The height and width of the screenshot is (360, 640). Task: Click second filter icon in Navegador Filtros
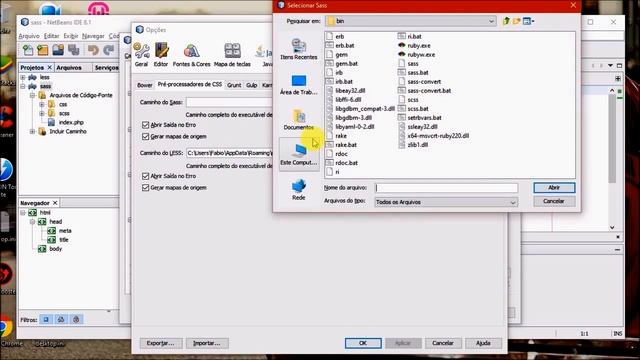pos(61,320)
